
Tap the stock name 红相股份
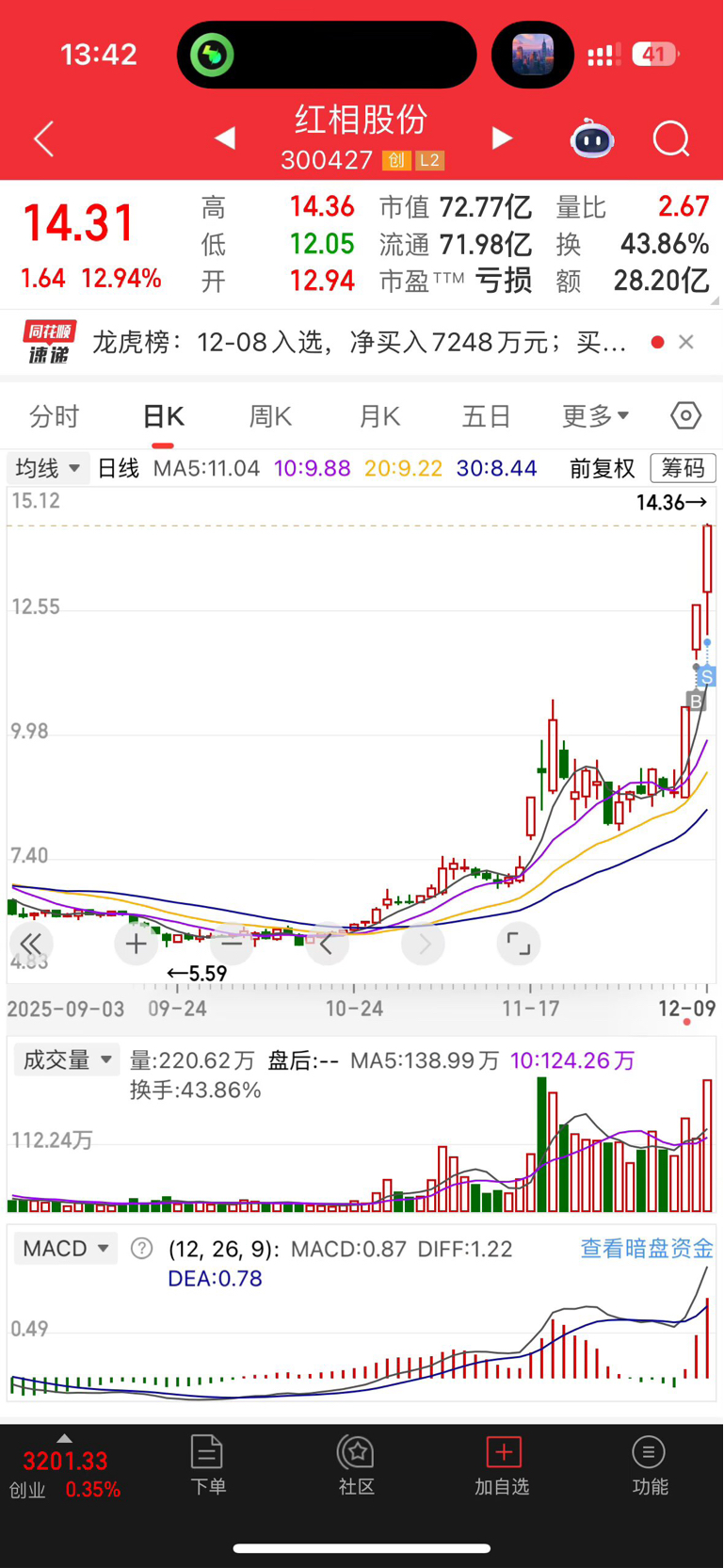click(362, 120)
